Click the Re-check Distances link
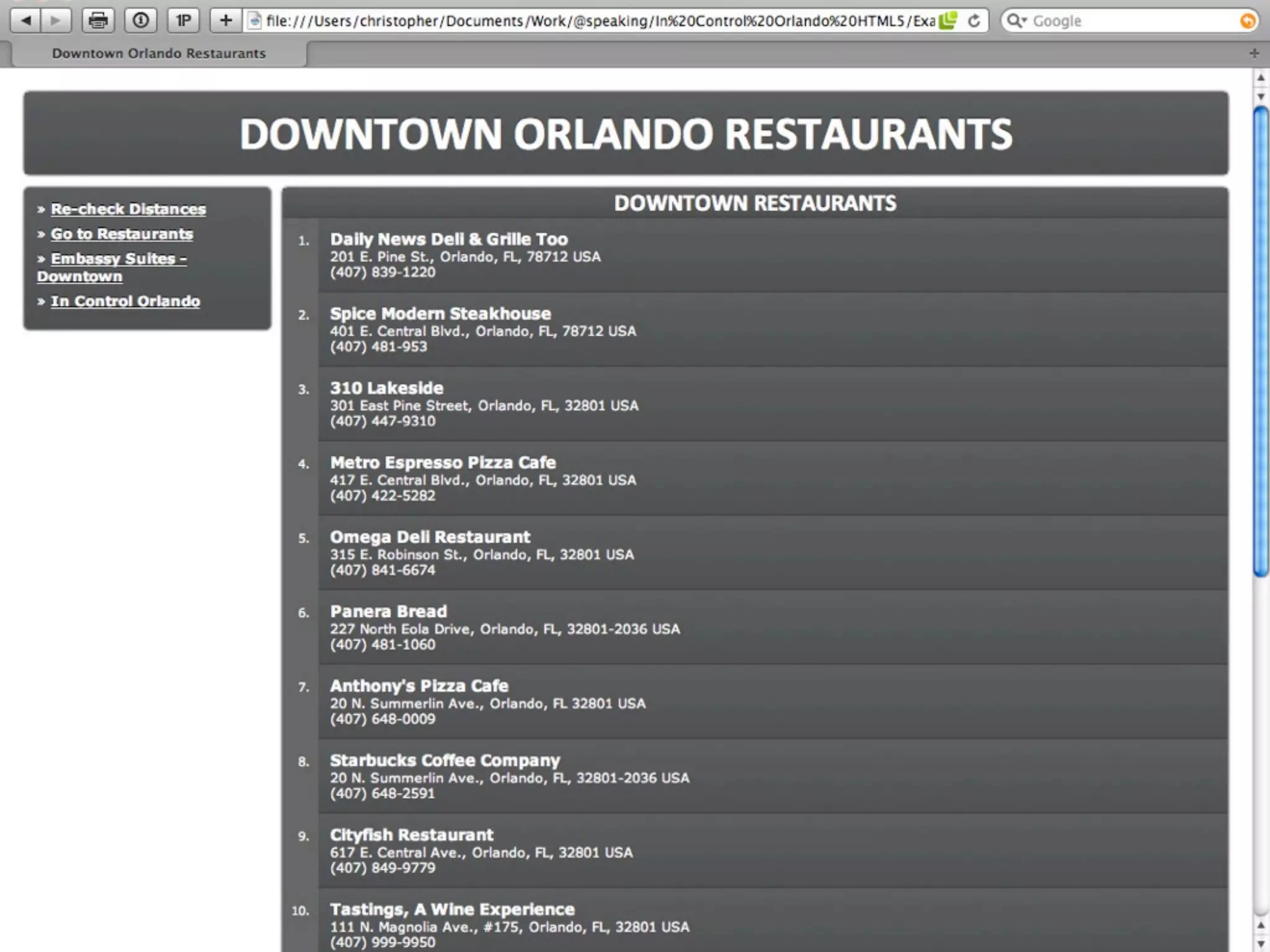Viewport: 1270px width, 952px height. point(128,209)
